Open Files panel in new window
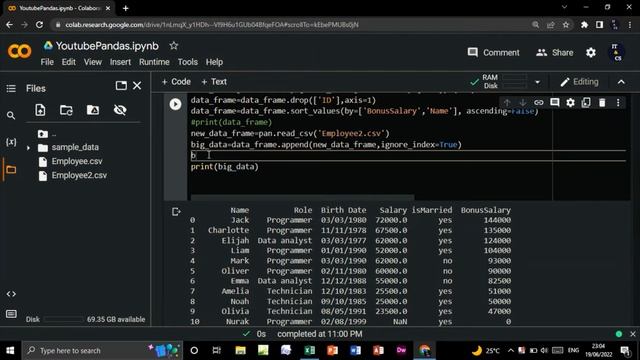This screenshot has width=640, height=360. click(121, 86)
